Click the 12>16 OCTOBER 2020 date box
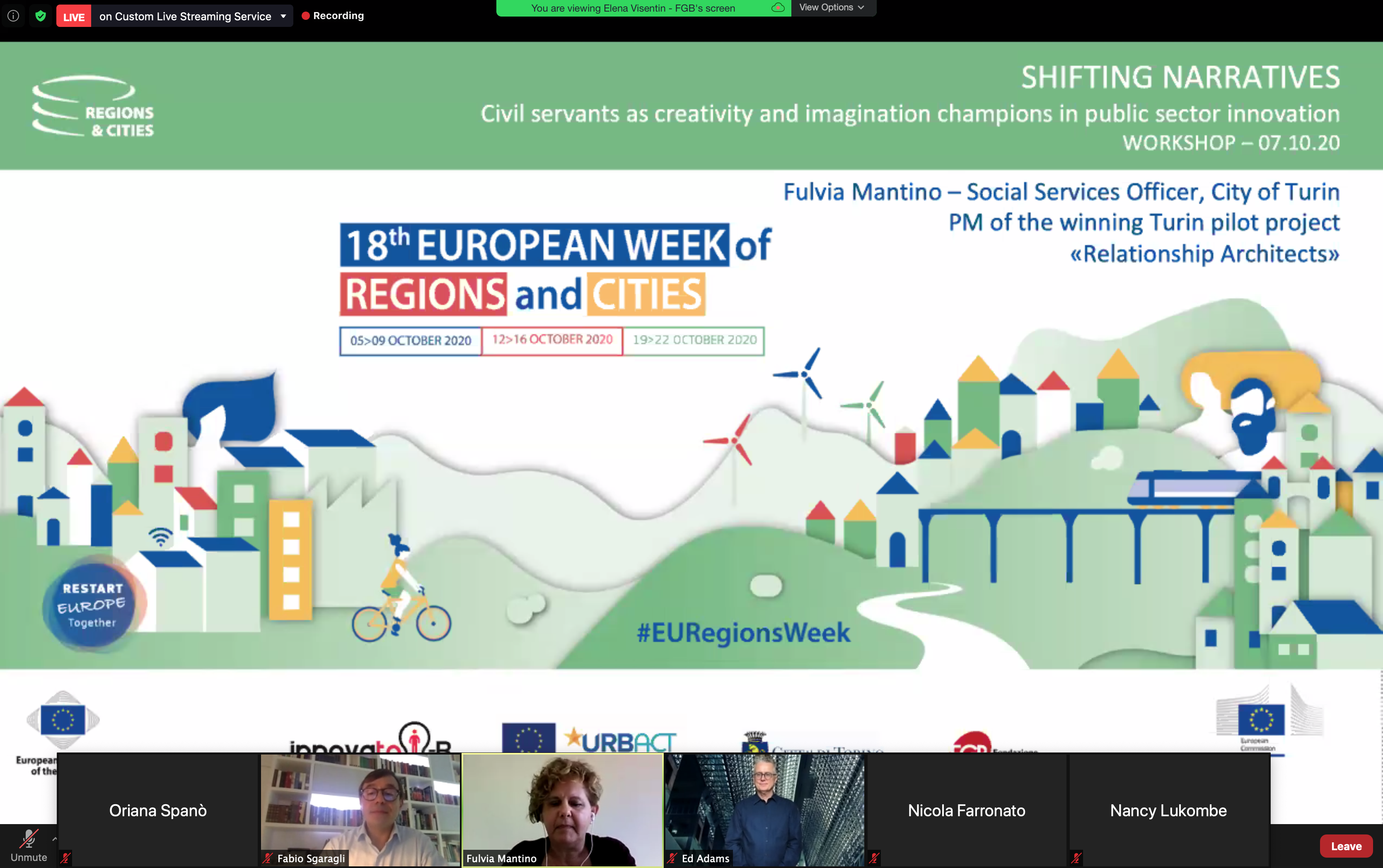 (553, 340)
